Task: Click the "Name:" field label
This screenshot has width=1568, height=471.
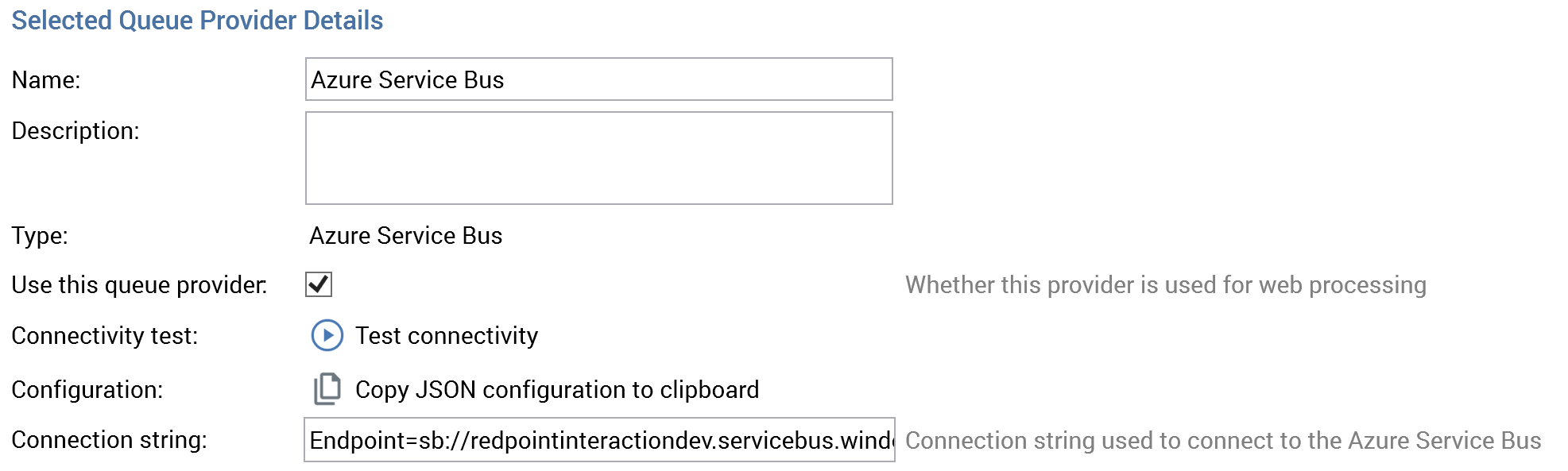Action: click(46, 80)
